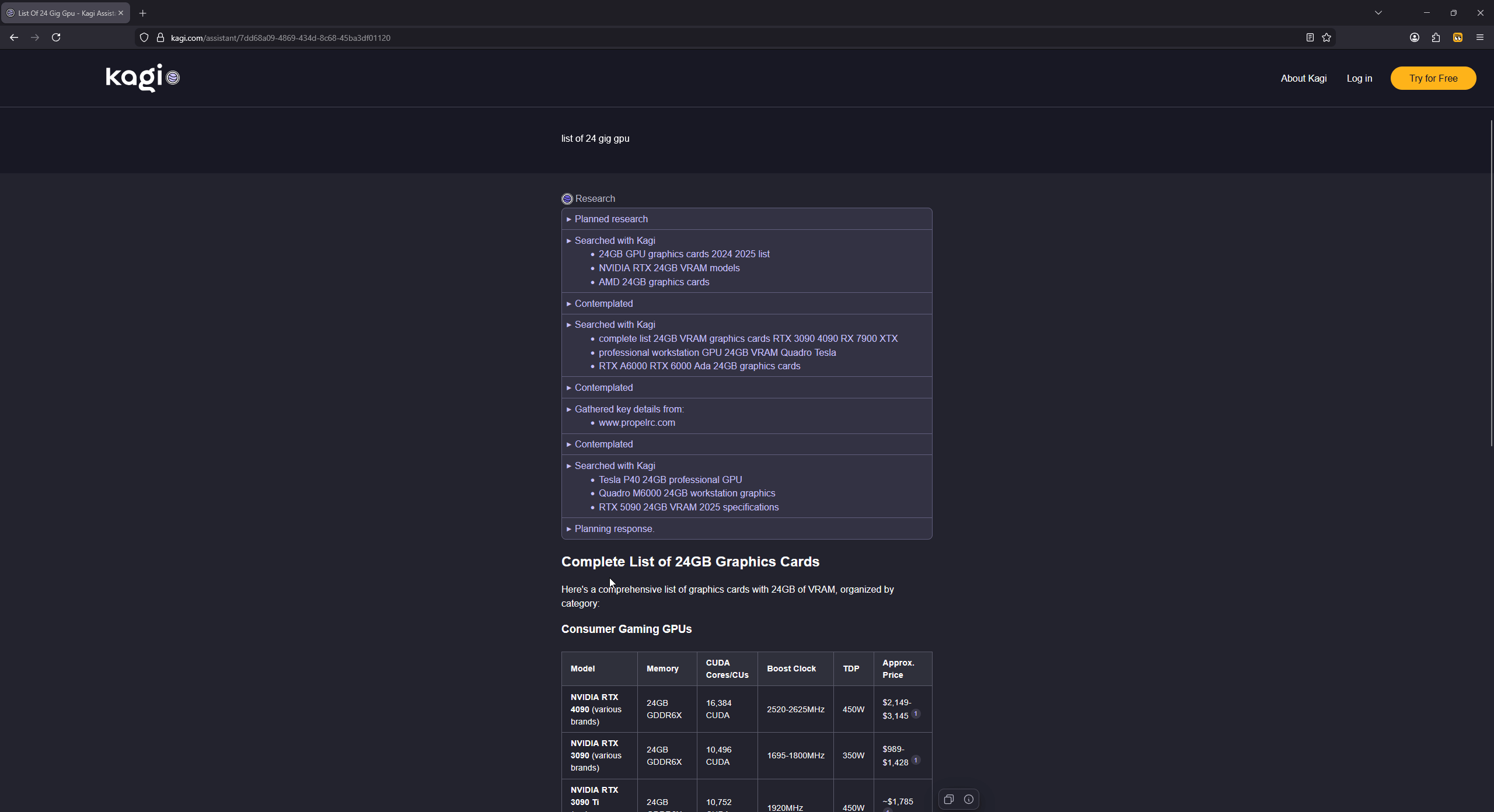
Task: Open reader view icon in address bar
Action: click(1310, 37)
